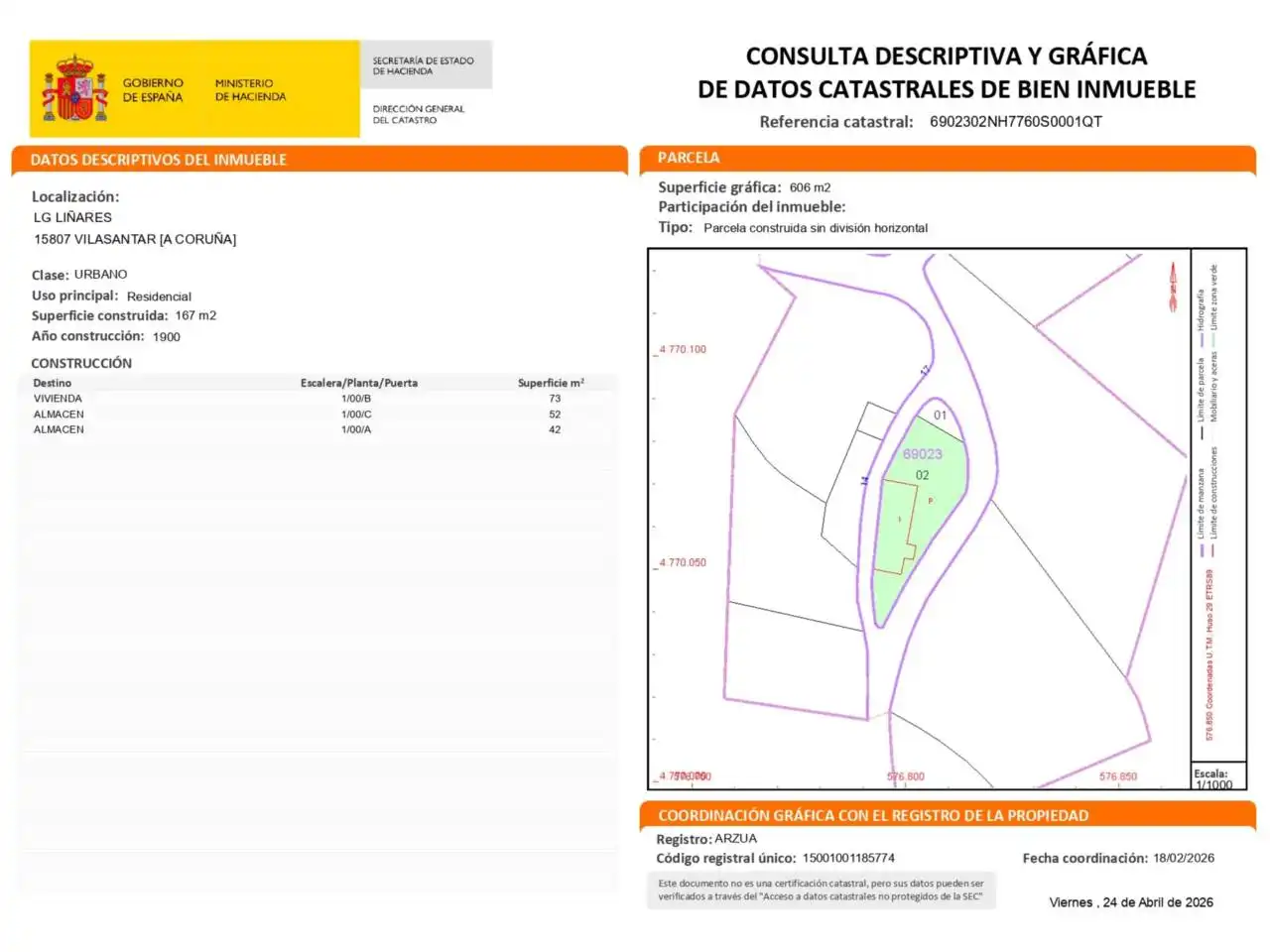This screenshot has height=952, width=1270.
Task: Click map coordinate label "576.800"
Action: [906, 776]
